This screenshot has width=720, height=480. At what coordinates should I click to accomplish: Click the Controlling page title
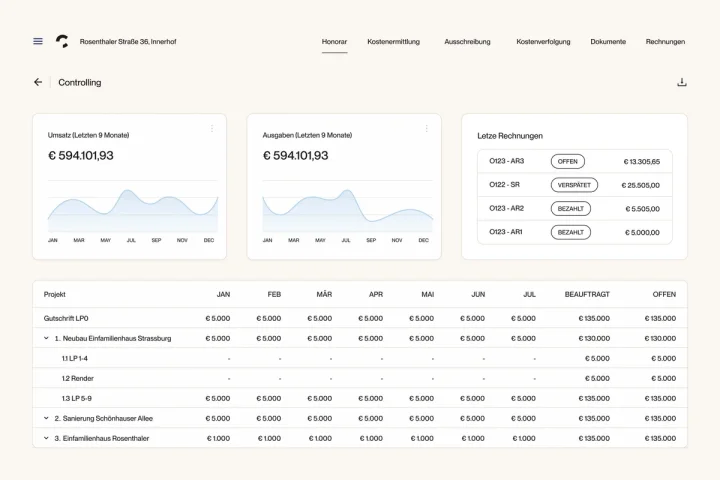pyautogui.click(x=79, y=83)
